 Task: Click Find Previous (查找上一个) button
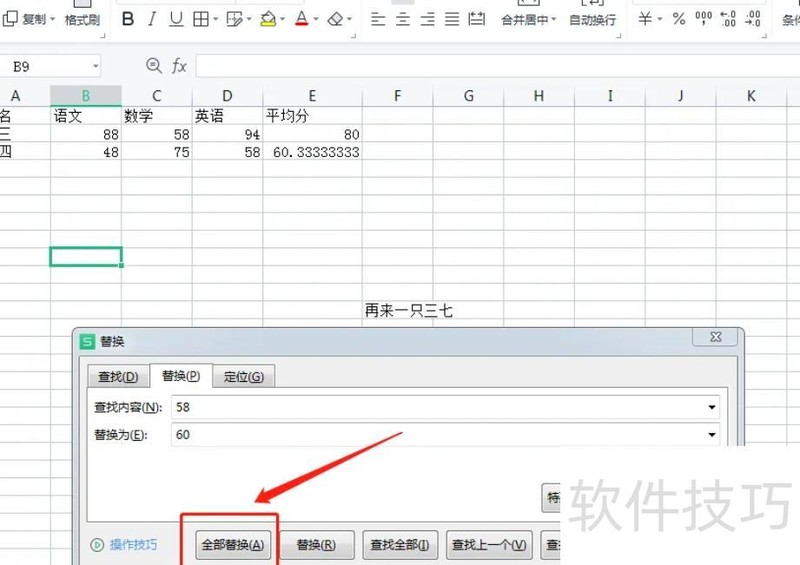(489, 545)
